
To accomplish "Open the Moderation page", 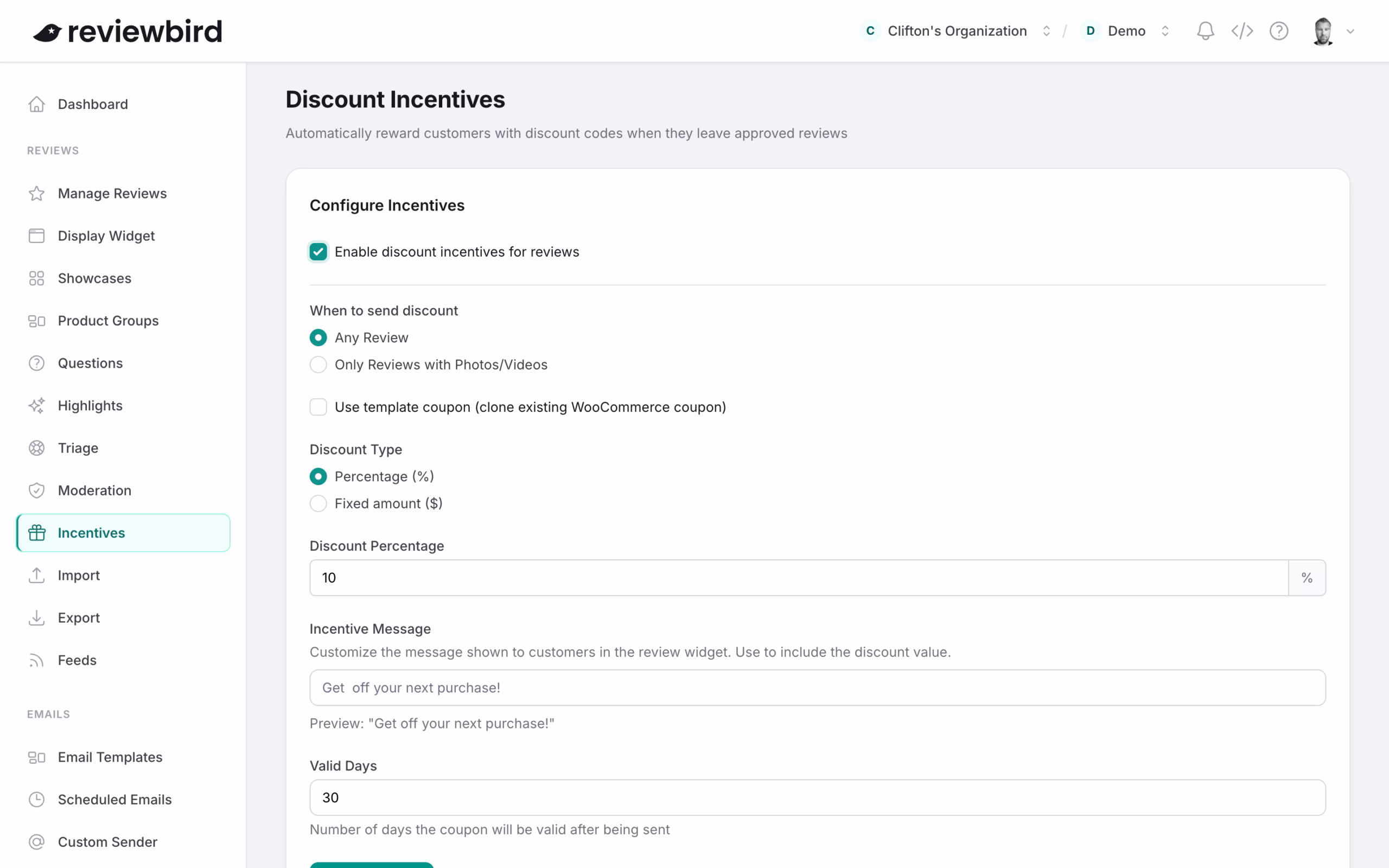I will coord(123,491).
